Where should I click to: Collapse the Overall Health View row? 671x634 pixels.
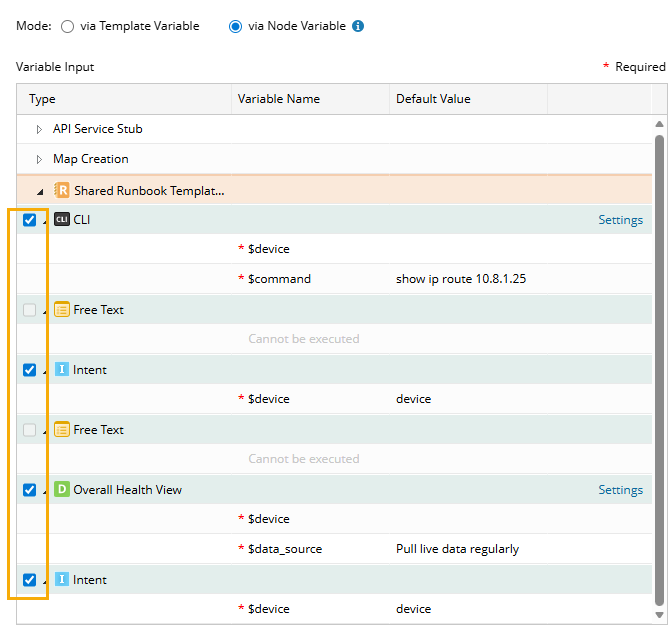(x=45, y=492)
